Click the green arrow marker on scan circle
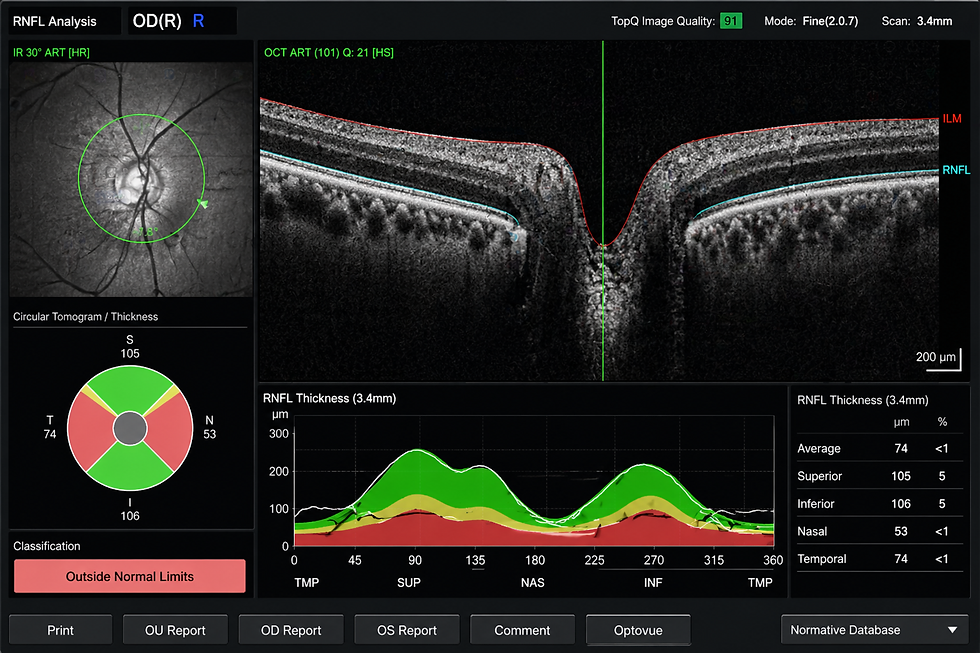The width and height of the screenshot is (980, 653). click(x=202, y=203)
